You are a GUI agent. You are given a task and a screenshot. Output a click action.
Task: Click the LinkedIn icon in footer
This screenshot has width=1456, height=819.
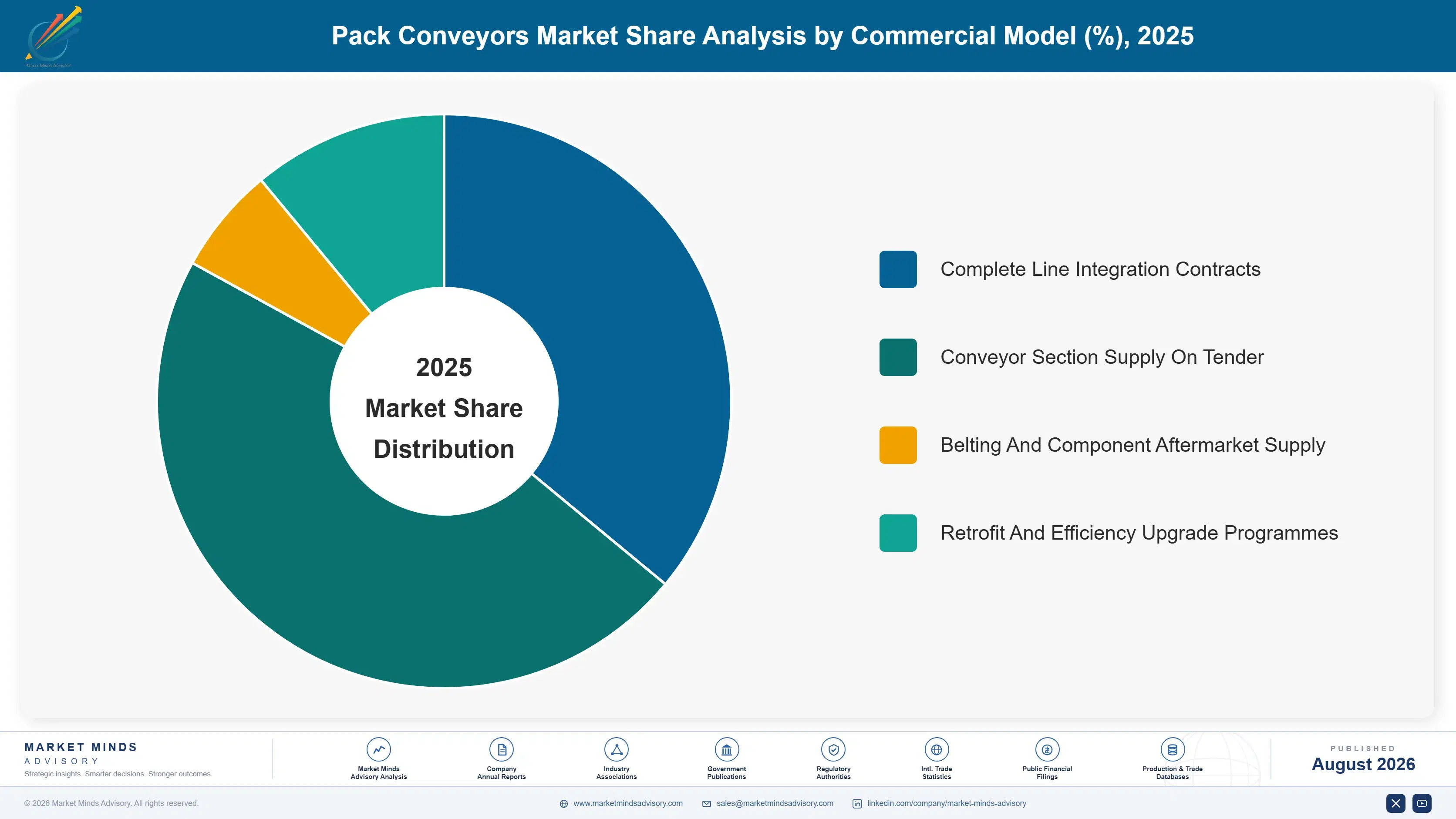point(857,804)
